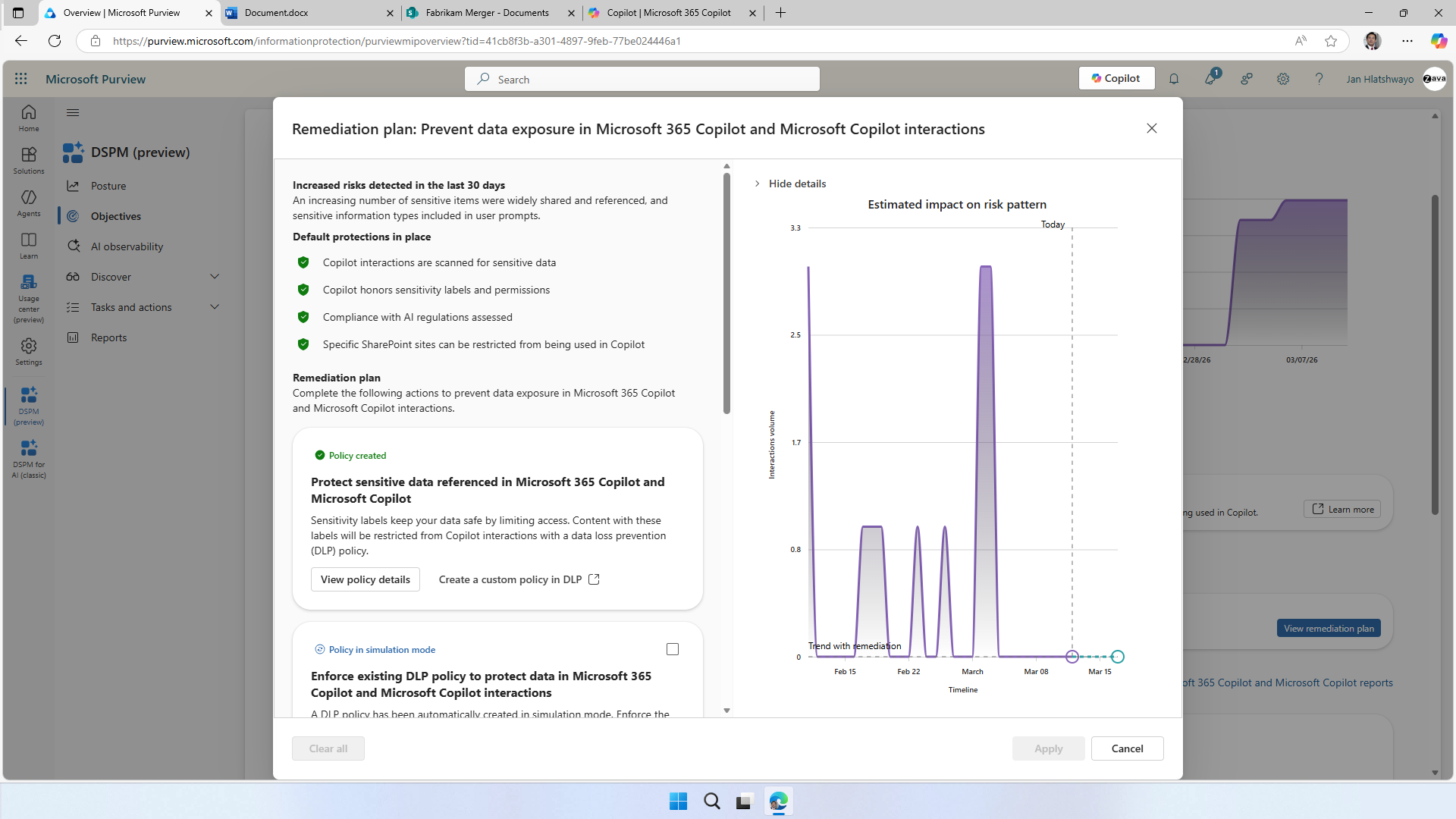Click the teal projected endpoint marker

(x=1118, y=657)
